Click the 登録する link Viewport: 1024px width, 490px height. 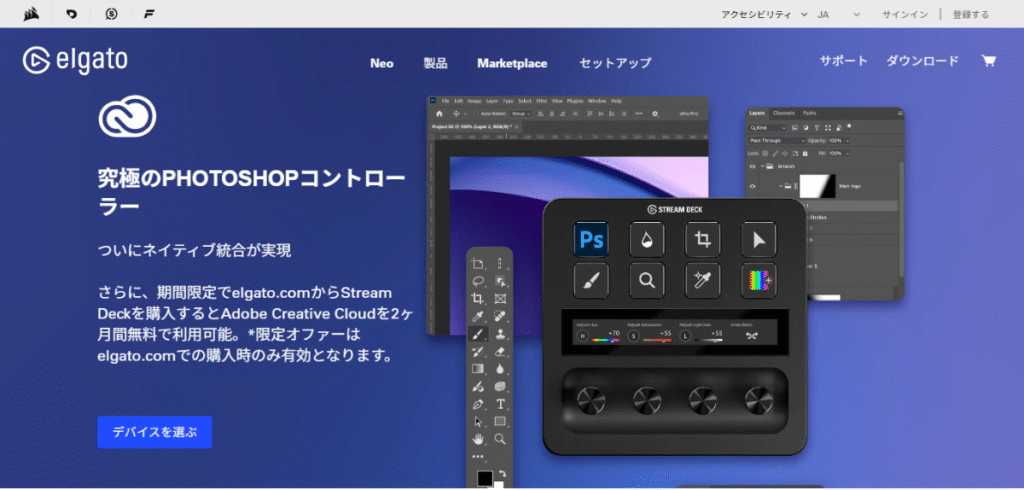click(x=970, y=14)
